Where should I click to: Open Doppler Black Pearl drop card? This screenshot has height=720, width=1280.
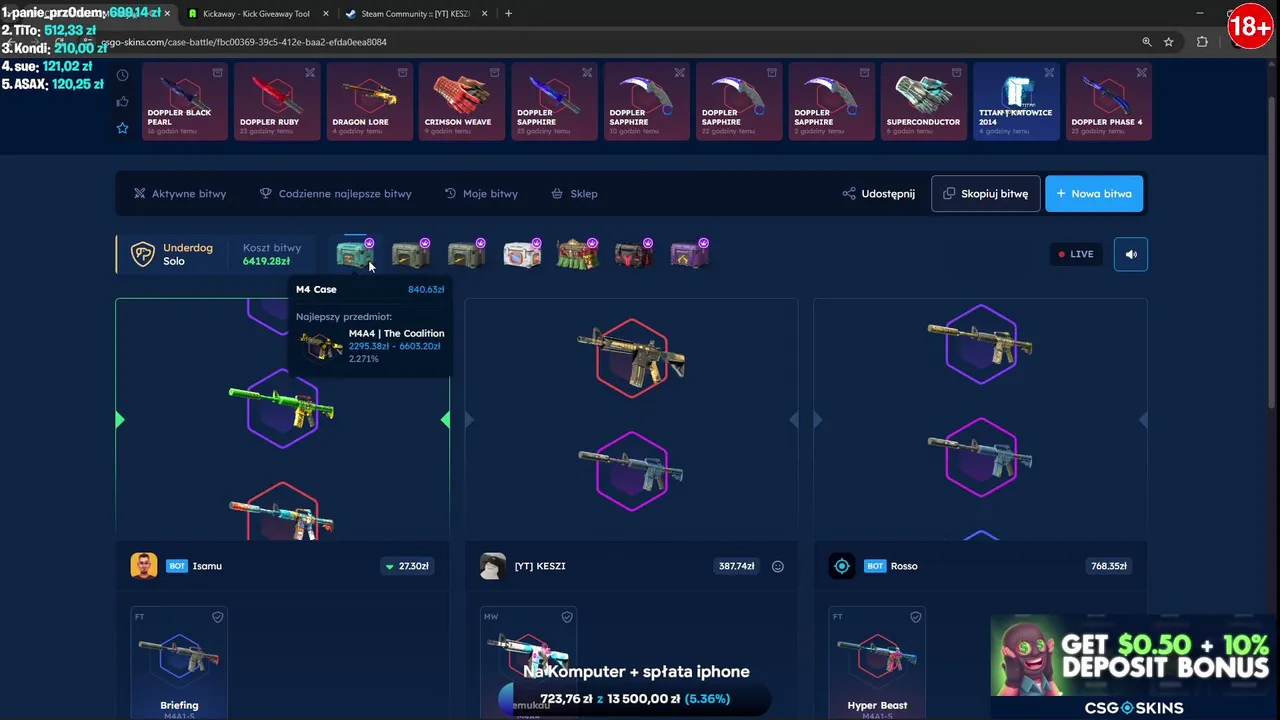point(185,101)
